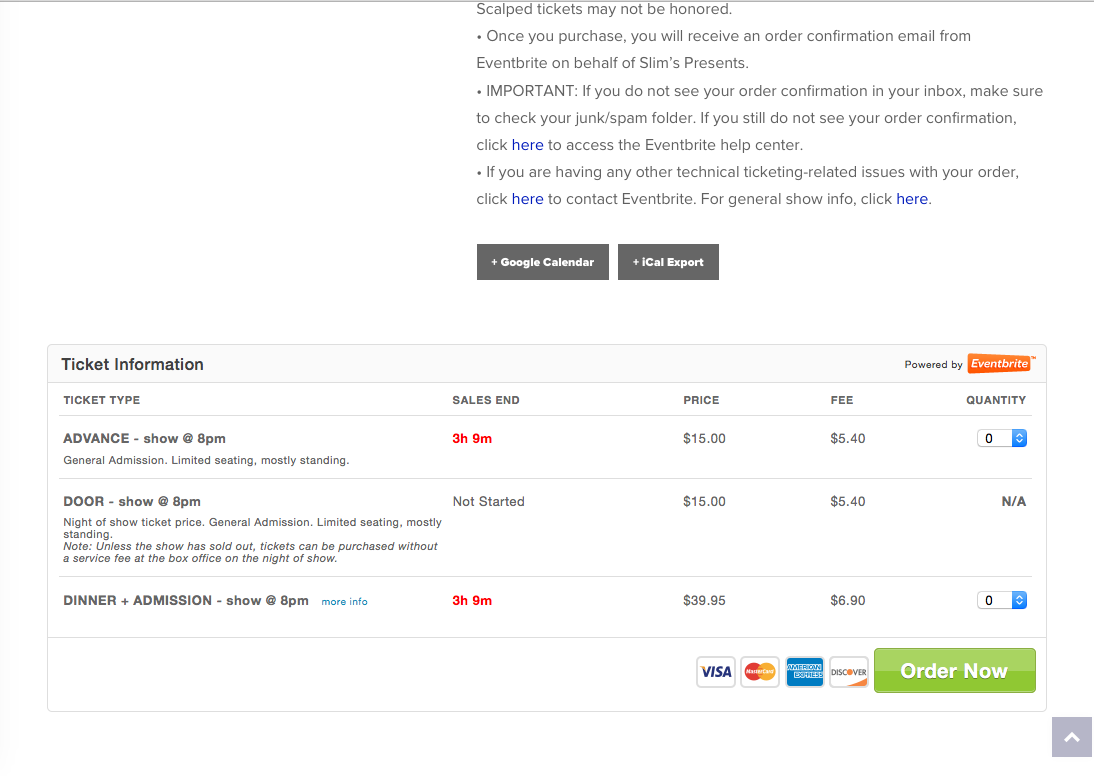This screenshot has width=1094, height=776.
Task: Follow 'here' link to Eventbrite help center
Action: click(527, 145)
